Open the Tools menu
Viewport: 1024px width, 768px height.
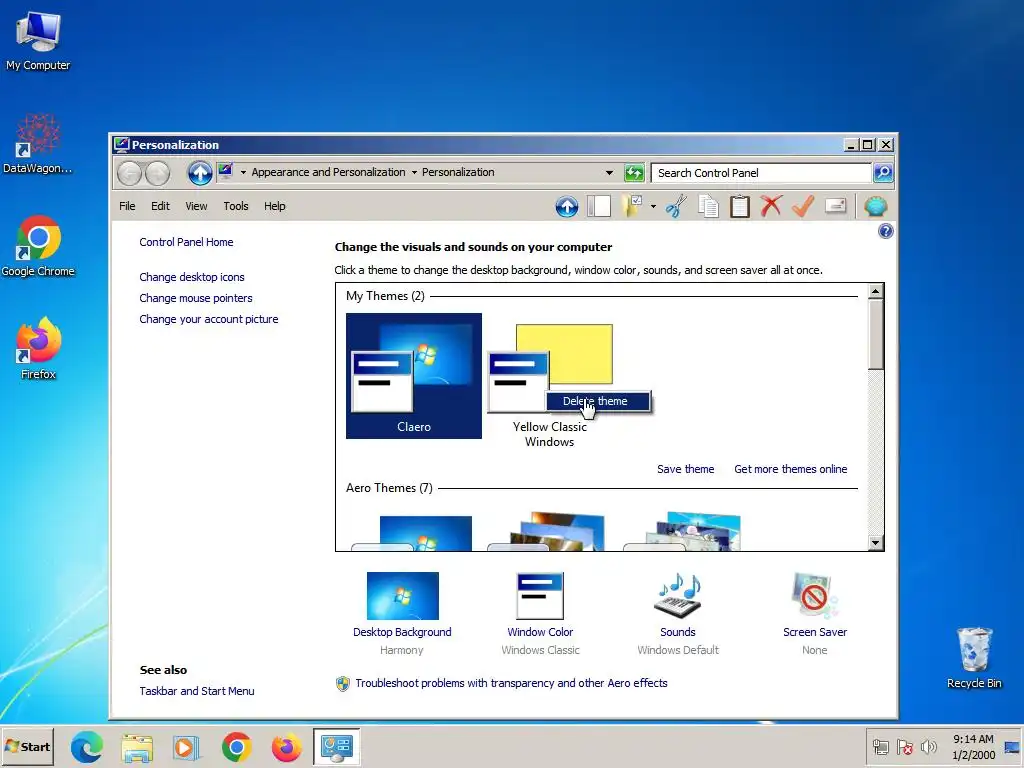pyautogui.click(x=236, y=206)
